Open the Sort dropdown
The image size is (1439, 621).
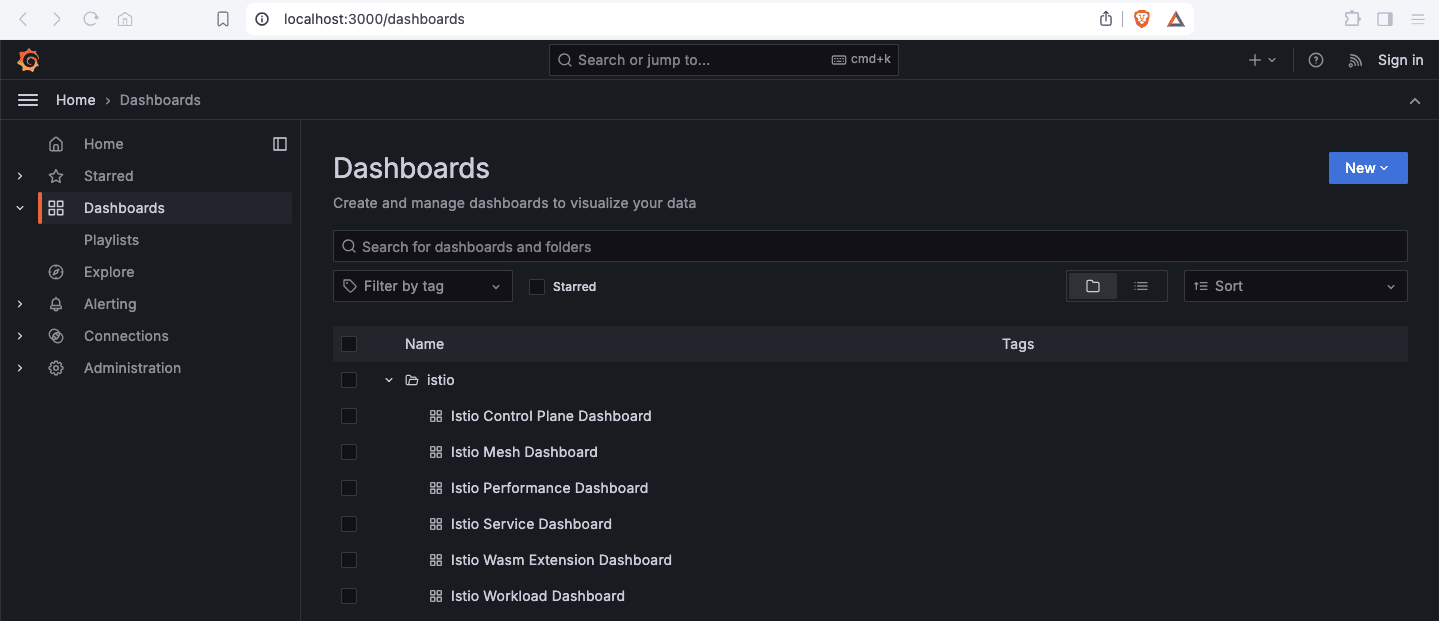[x=1296, y=286]
